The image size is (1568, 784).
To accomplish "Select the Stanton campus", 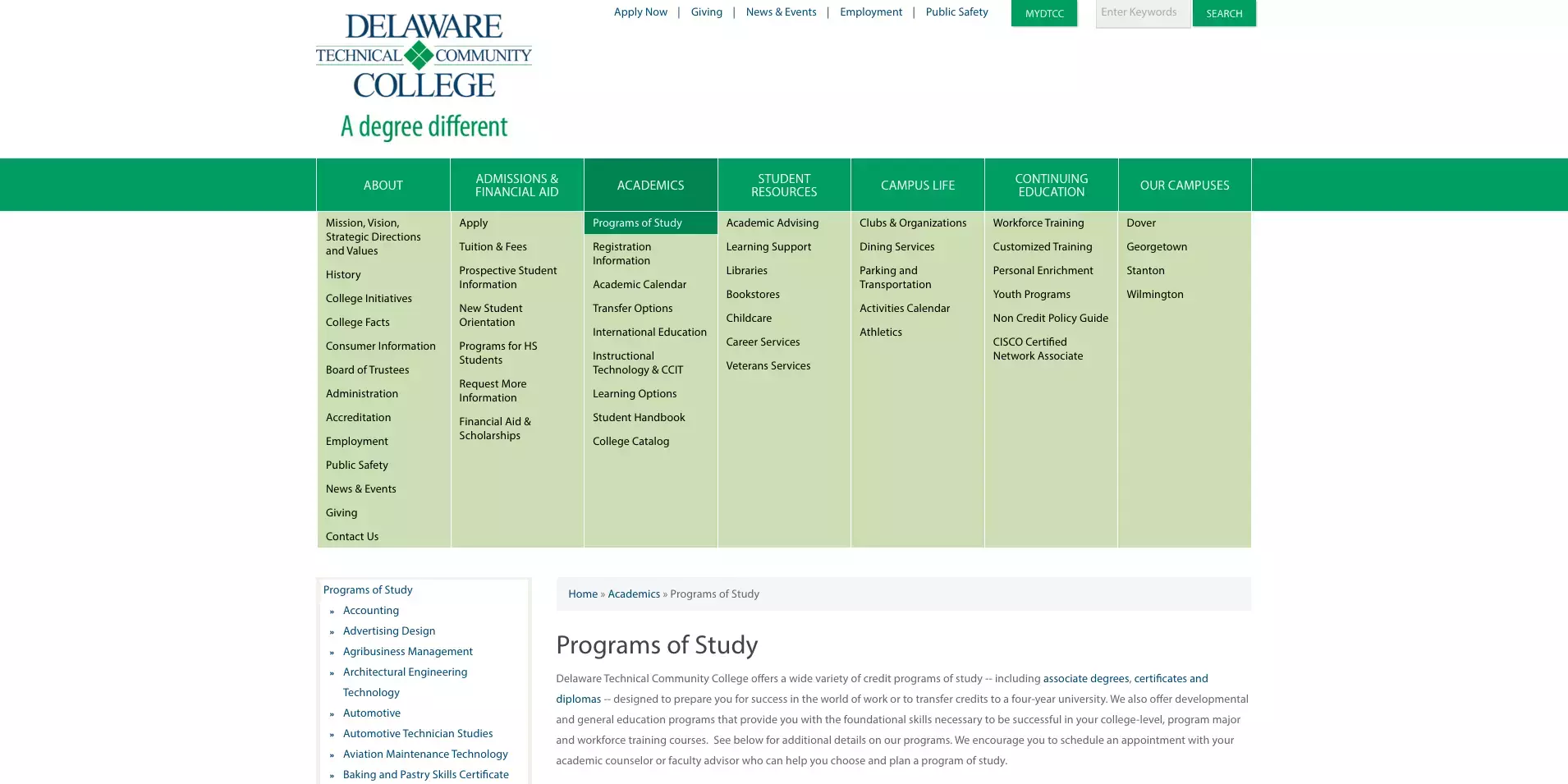I will pyautogui.click(x=1145, y=270).
